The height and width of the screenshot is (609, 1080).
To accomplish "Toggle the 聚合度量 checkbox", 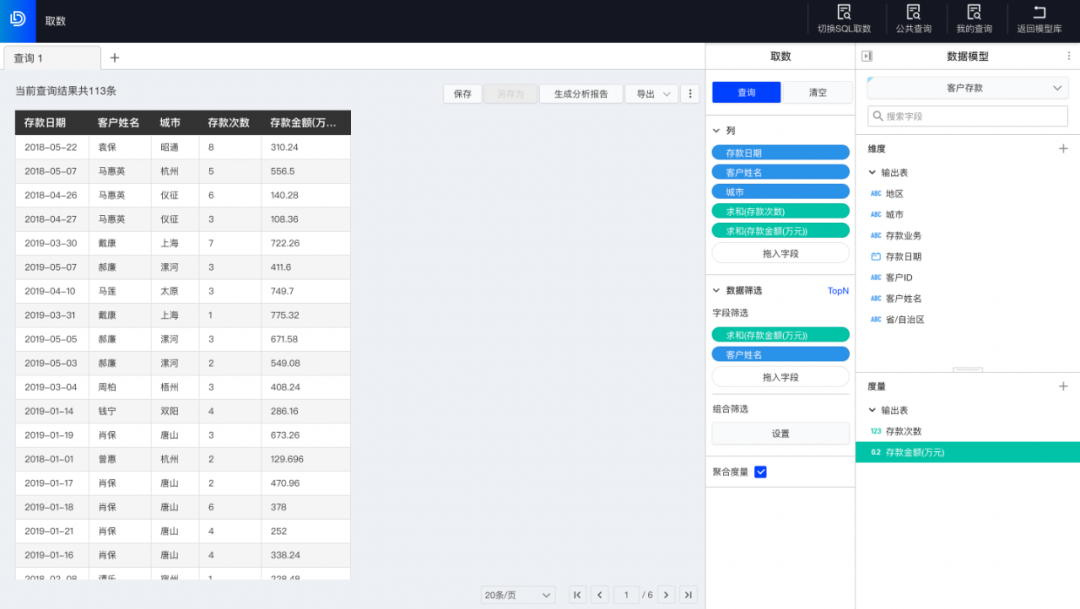I will 760,472.
